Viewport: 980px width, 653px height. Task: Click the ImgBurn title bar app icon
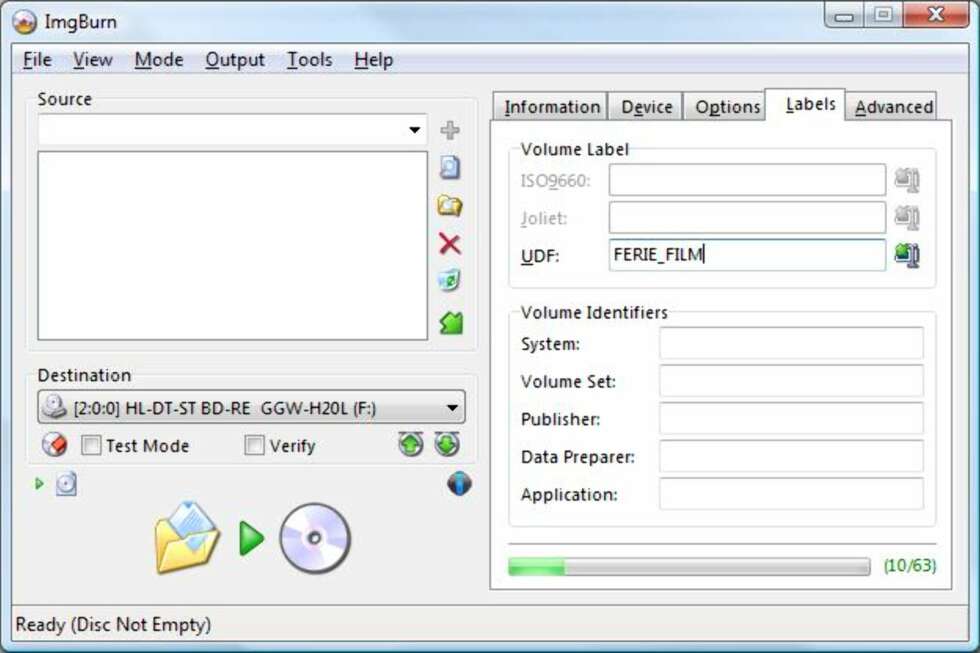coord(24,22)
